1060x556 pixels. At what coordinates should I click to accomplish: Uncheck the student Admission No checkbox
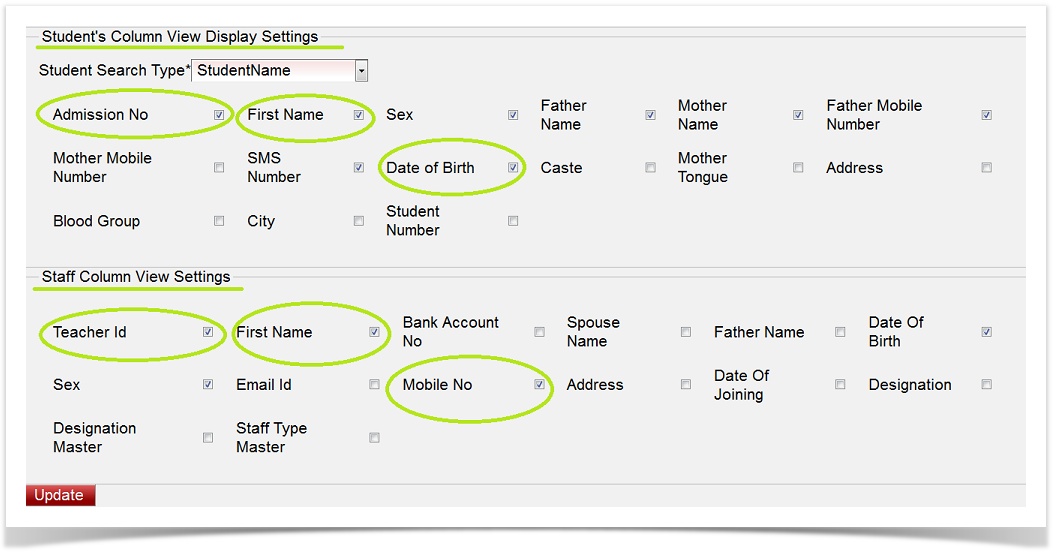point(219,115)
